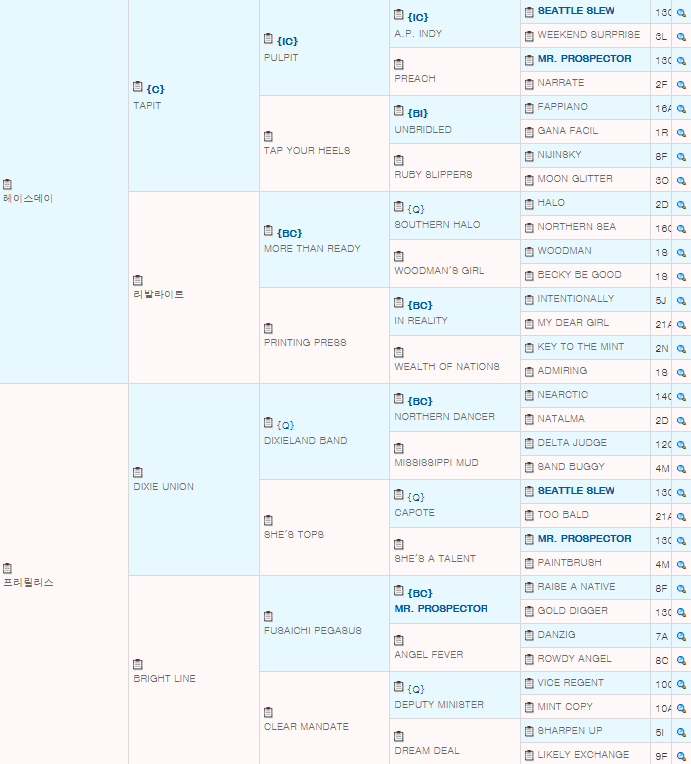Screen dimensions: 691x764
Task: Click the clipboard icon above 프리릴리스
Action: tap(7, 568)
